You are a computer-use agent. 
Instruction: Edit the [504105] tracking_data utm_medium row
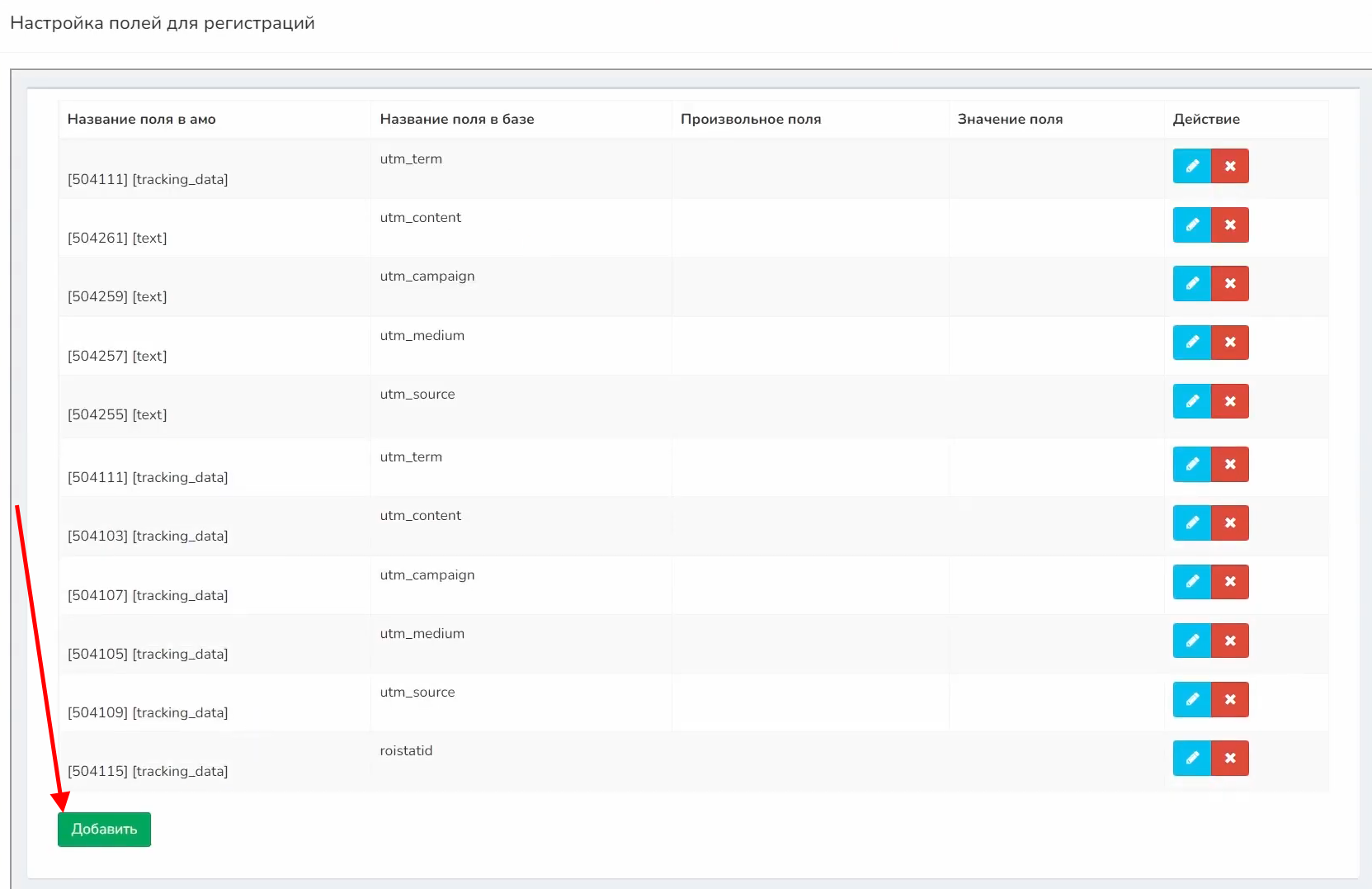(1191, 641)
